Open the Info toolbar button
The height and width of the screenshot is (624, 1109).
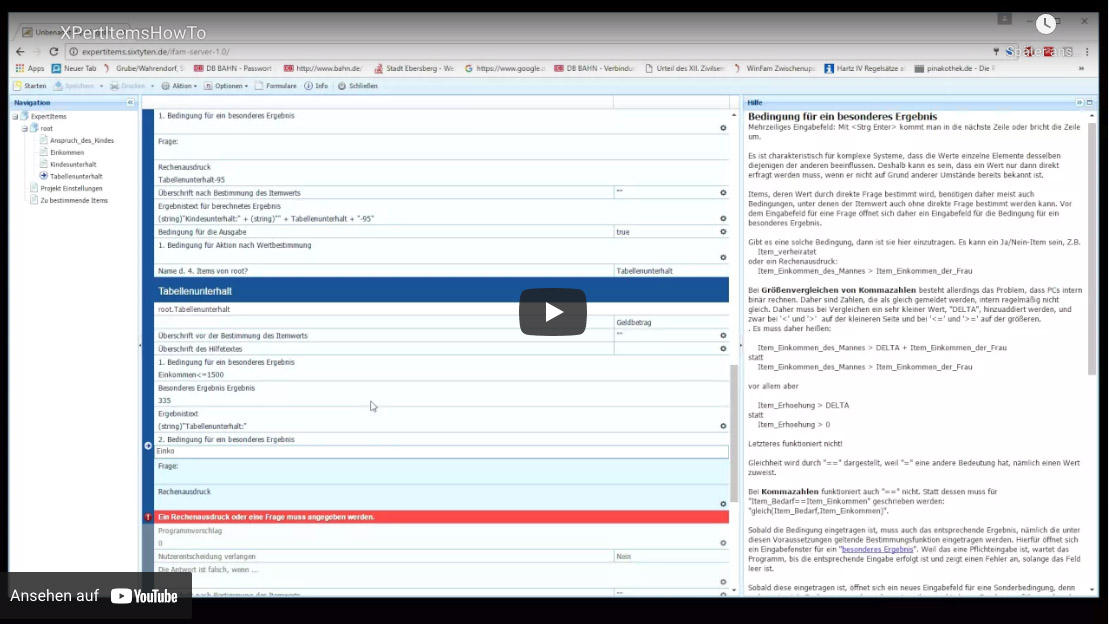[316, 86]
